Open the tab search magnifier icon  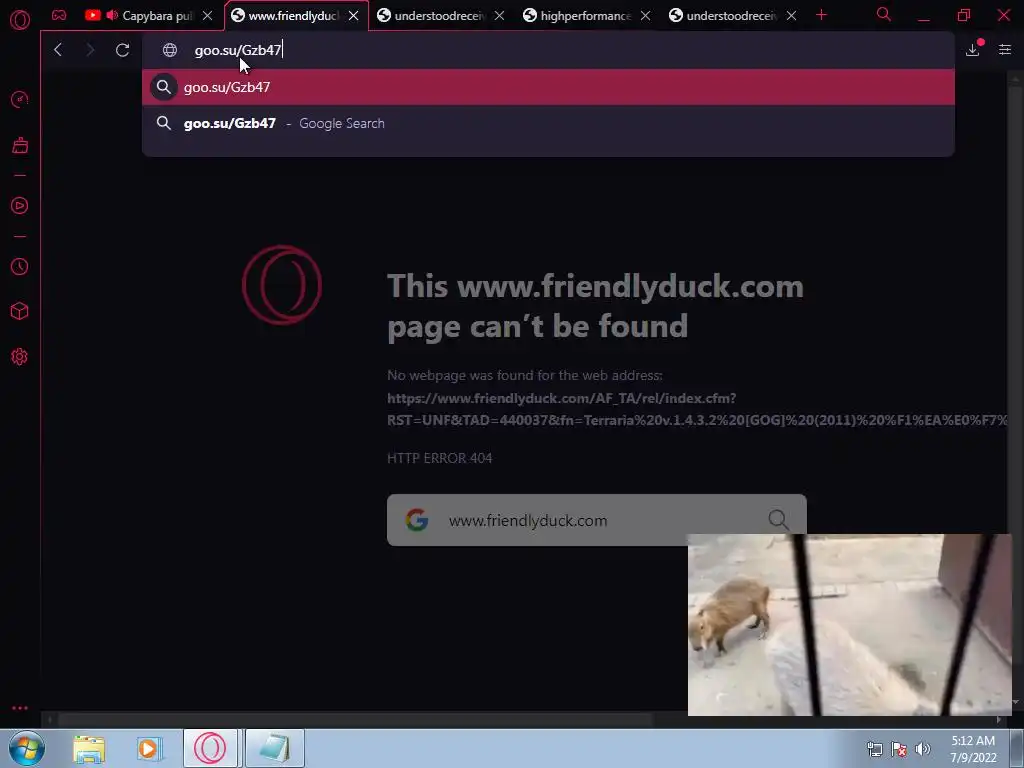coord(884,14)
